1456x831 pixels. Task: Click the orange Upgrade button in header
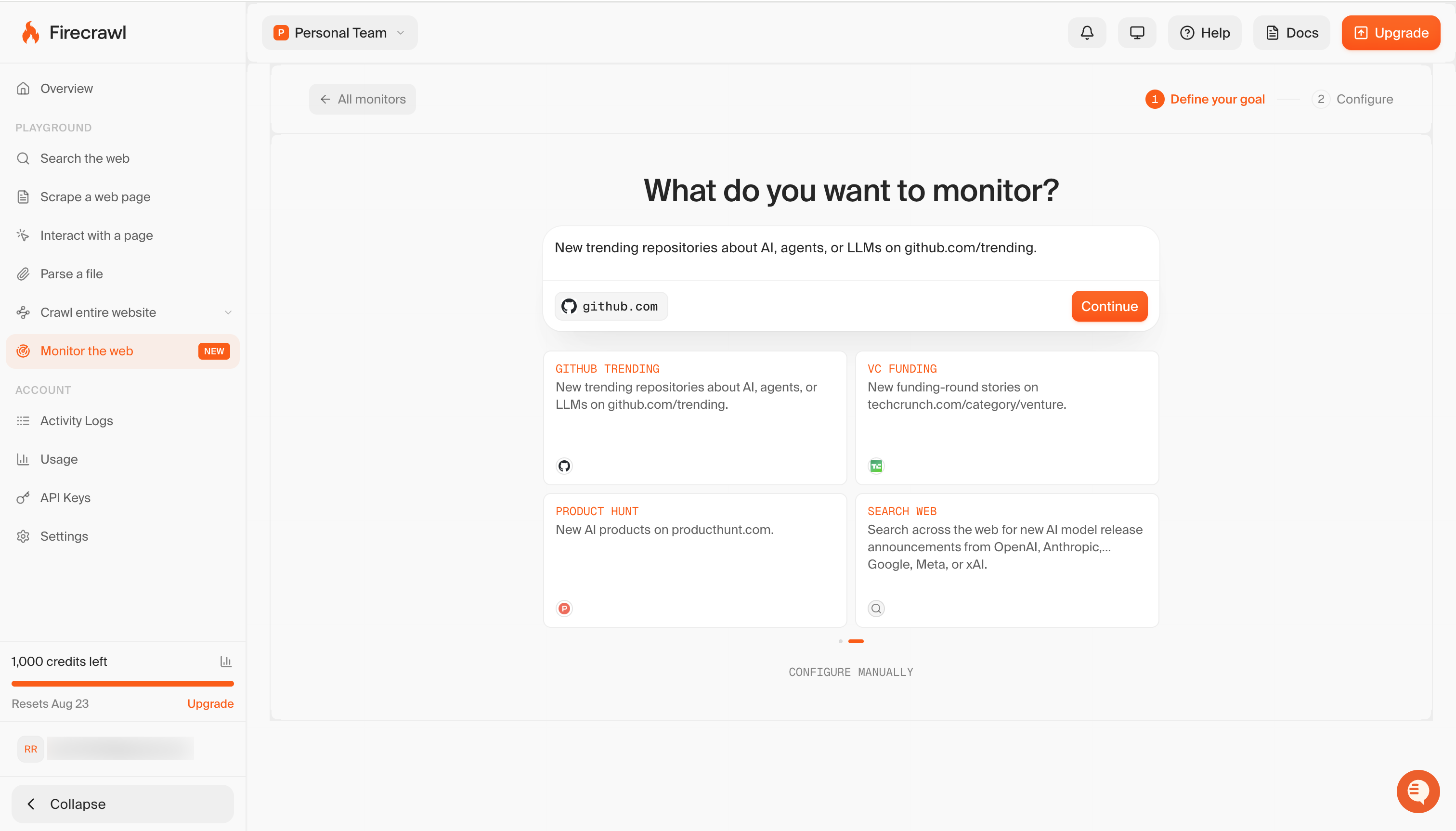click(x=1391, y=33)
